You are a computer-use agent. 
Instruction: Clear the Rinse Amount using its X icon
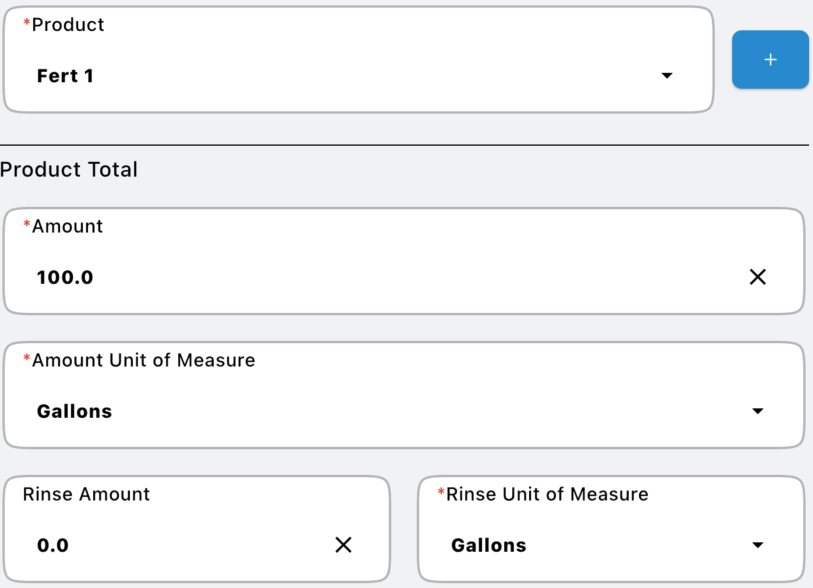[x=343, y=545]
